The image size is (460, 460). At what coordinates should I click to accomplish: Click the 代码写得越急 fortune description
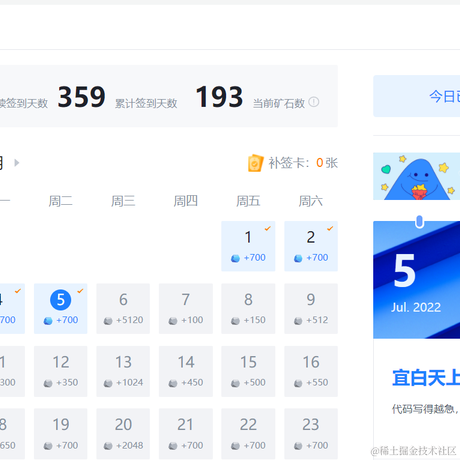(426, 409)
